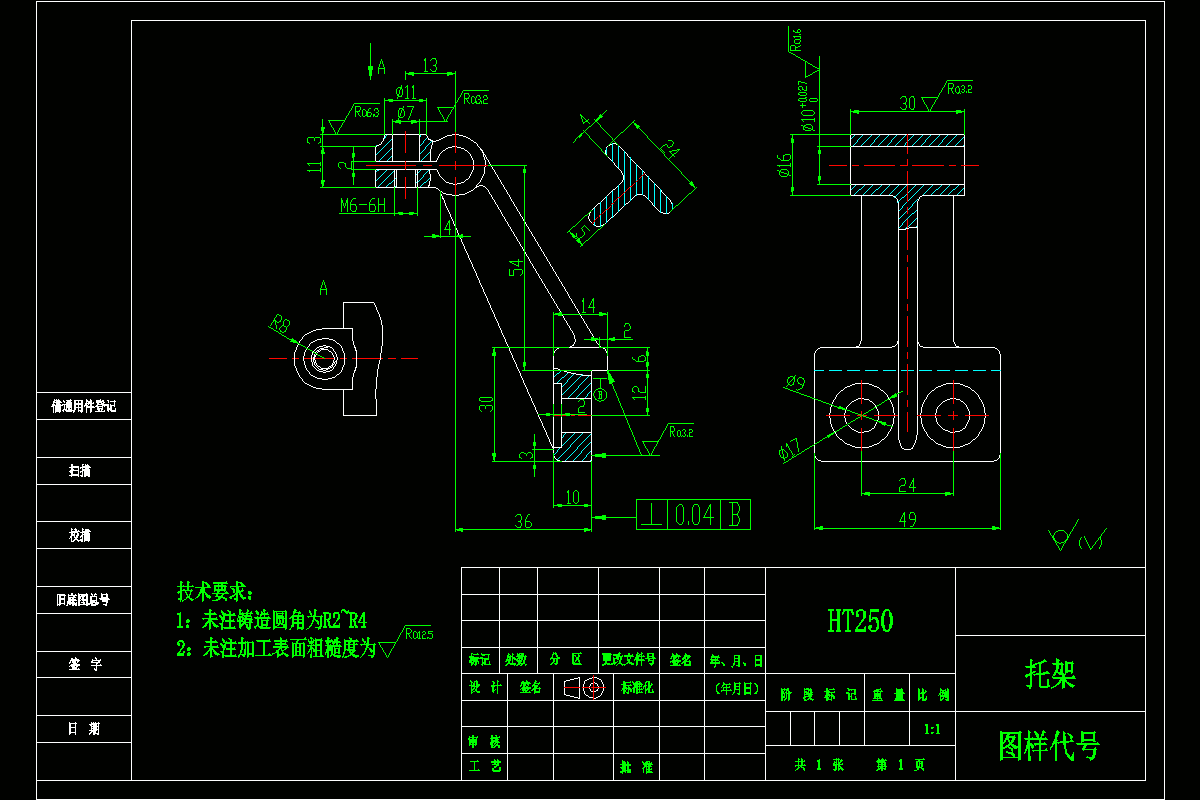The width and height of the screenshot is (1200, 800).
Task: Select the 10 base dimension
Action: coord(572,497)
